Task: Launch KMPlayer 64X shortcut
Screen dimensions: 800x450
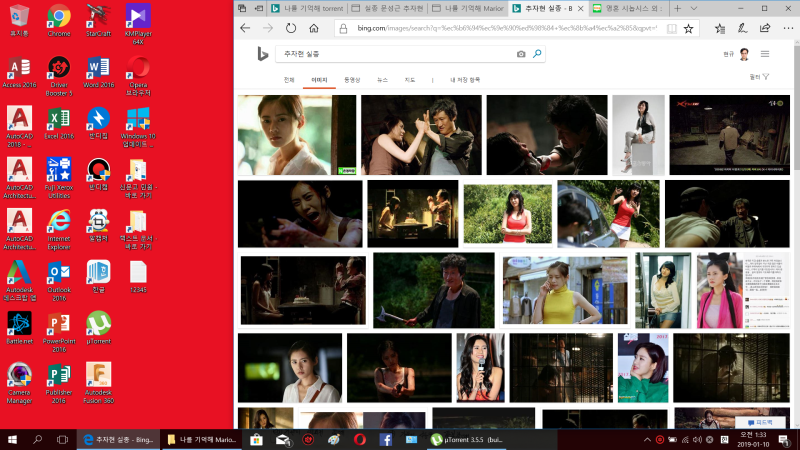Action: [138, 24]
